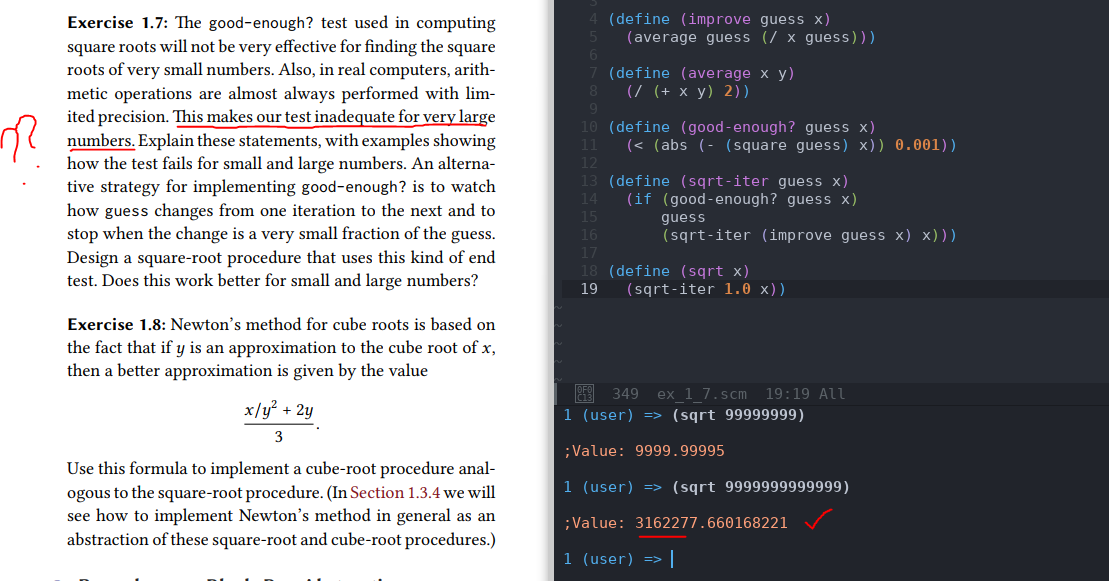Click the (define (average x y) line
The width and height of the screenshot is (1109, 581).
[701, 74]
